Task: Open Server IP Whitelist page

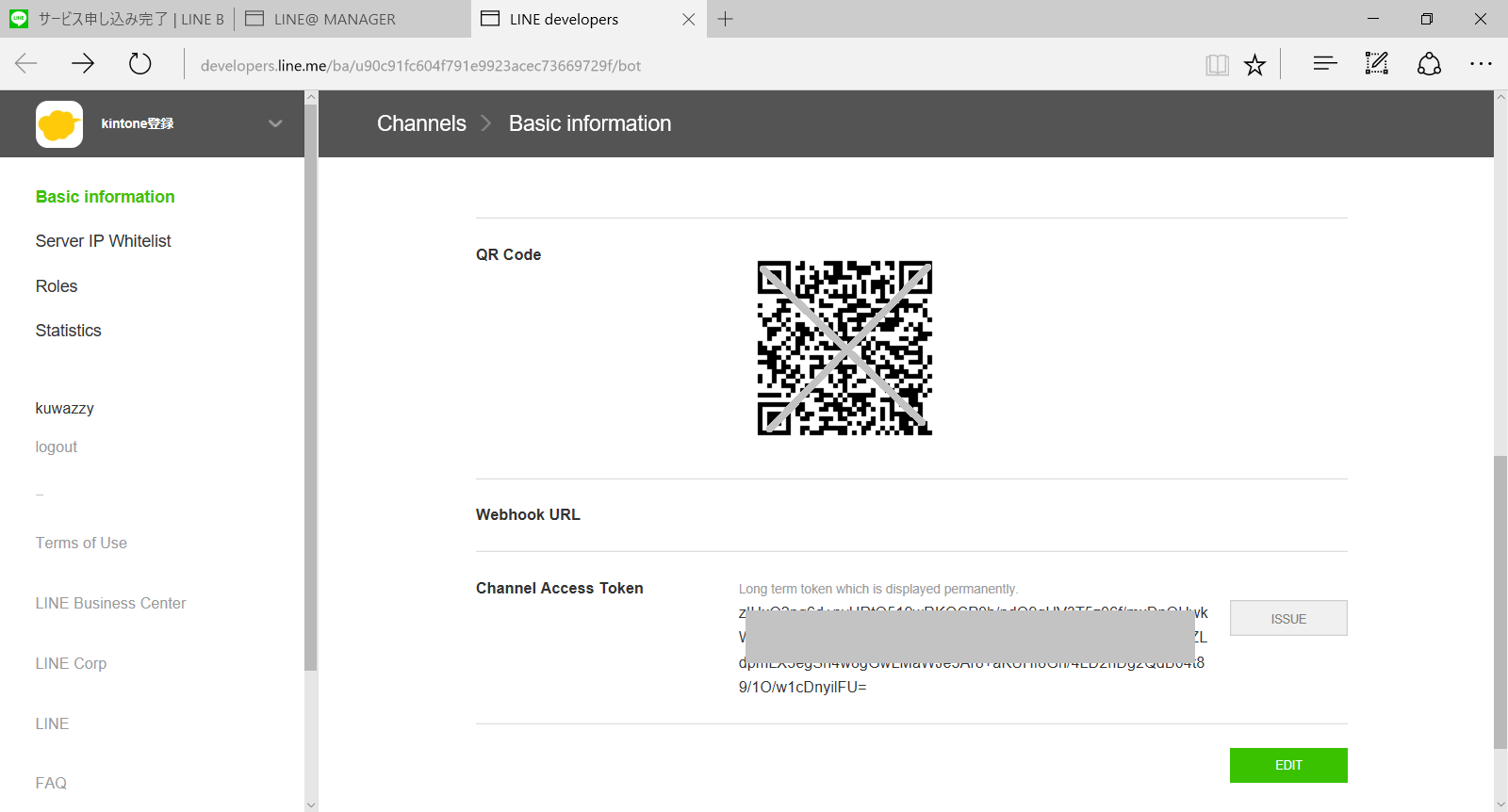Action: [104, 241]
